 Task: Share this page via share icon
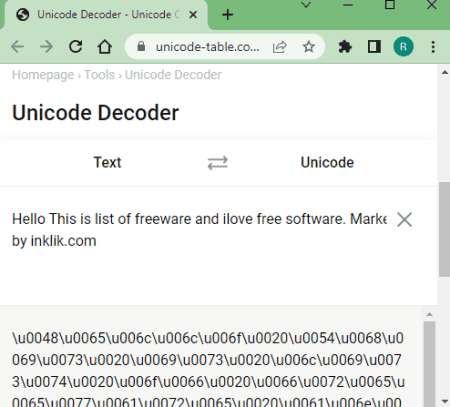279,47
